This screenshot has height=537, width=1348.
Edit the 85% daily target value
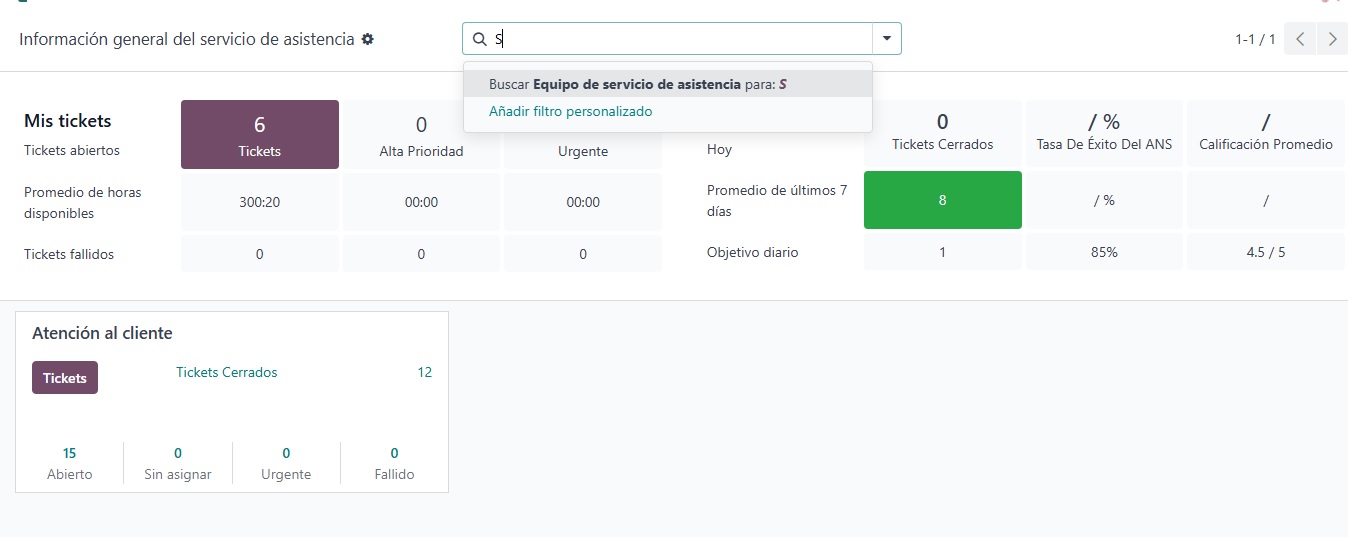click(x=1104, y=252)
